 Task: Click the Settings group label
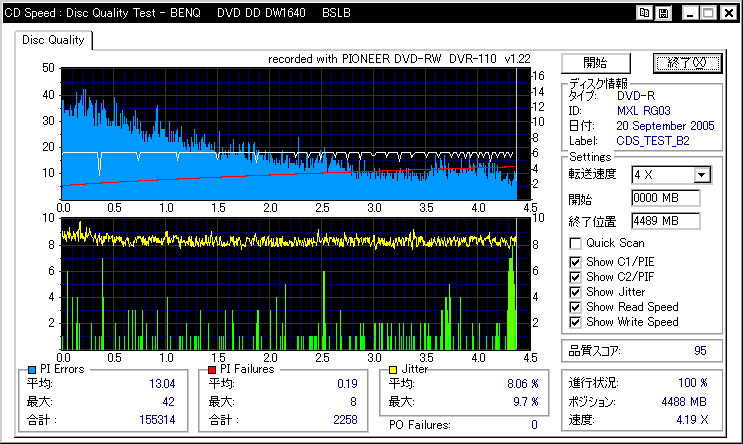tap(590, 157)
